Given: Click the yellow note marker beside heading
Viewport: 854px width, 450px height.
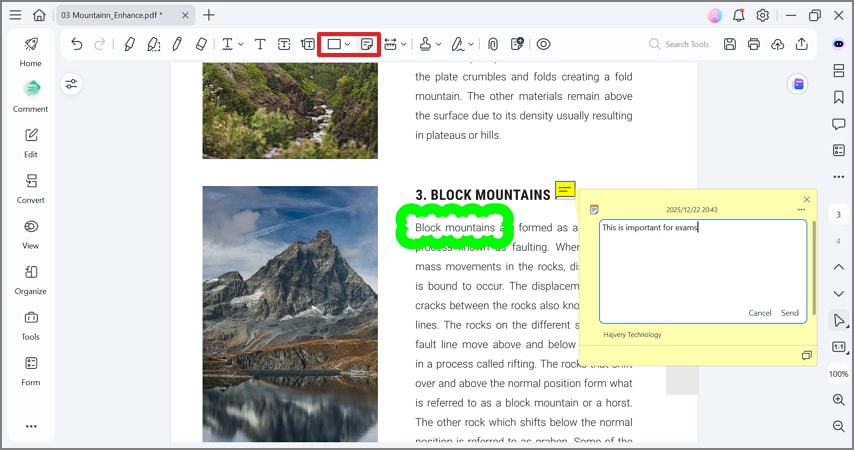Looking at the screenshot, I should [x=565, y=190].
